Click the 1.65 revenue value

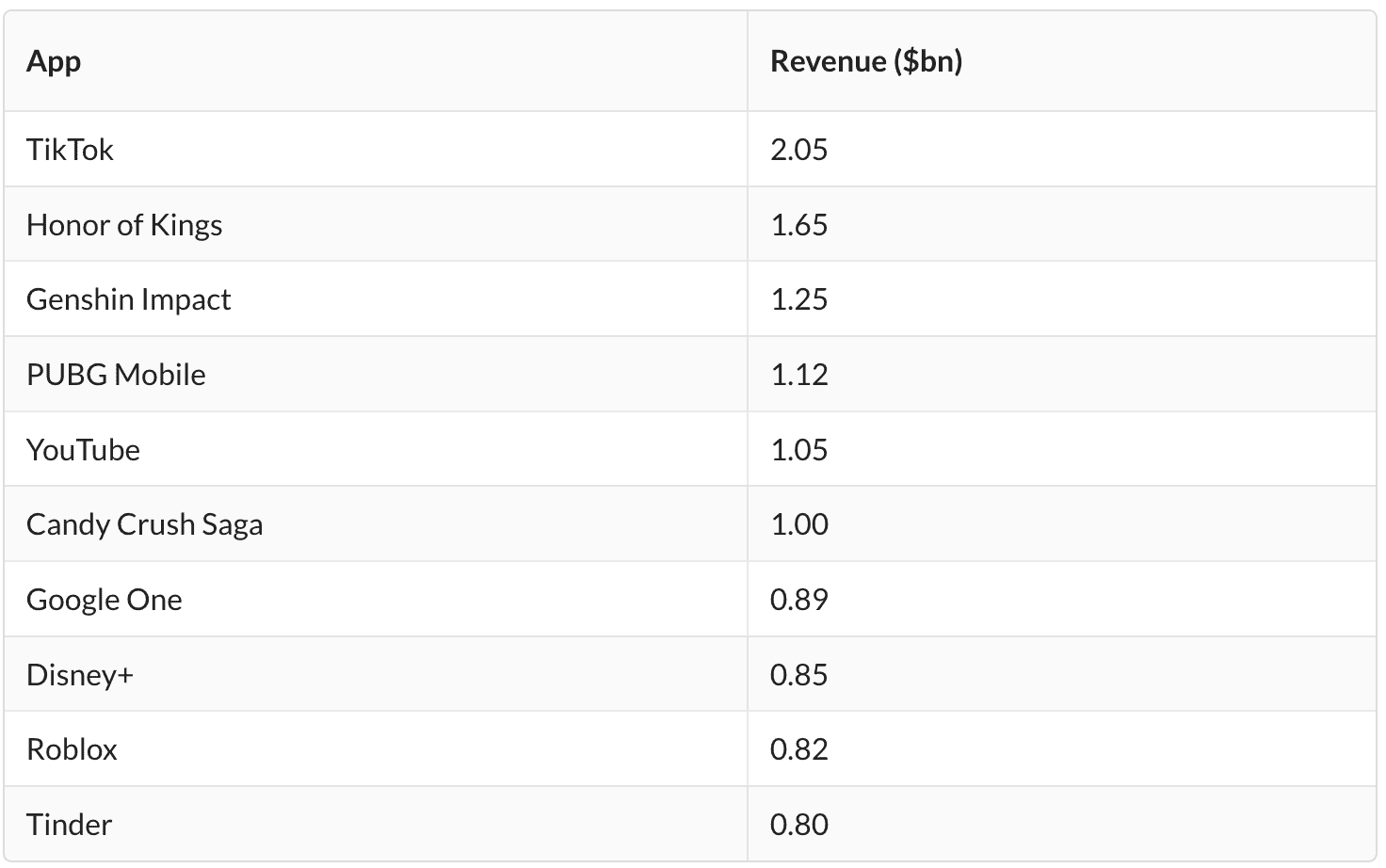point(798,225)
